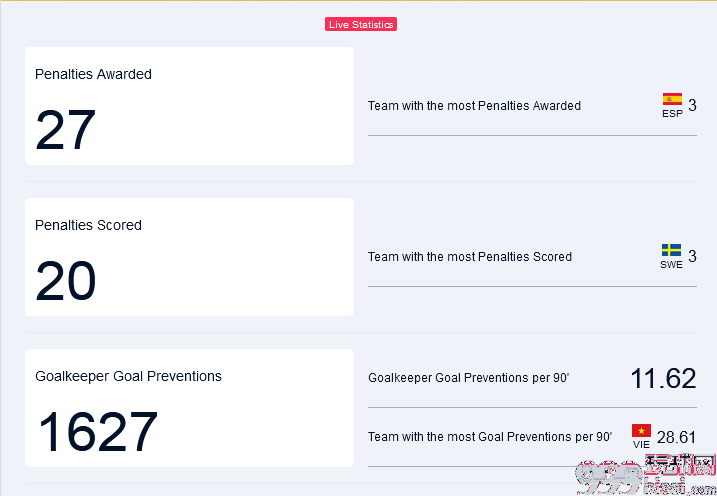
Task: Click the Spain flag icon
Action: pyautogui.click(x=672, y=99)
